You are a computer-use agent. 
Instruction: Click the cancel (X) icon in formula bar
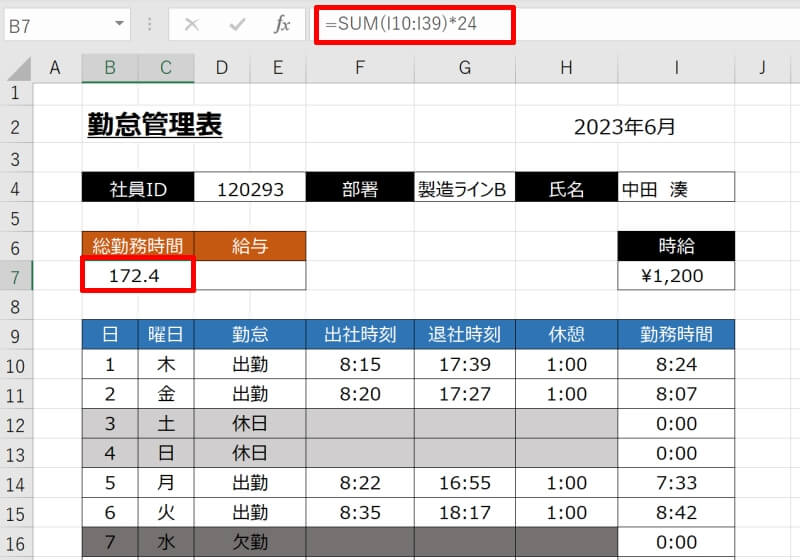(x=192, y=24)
